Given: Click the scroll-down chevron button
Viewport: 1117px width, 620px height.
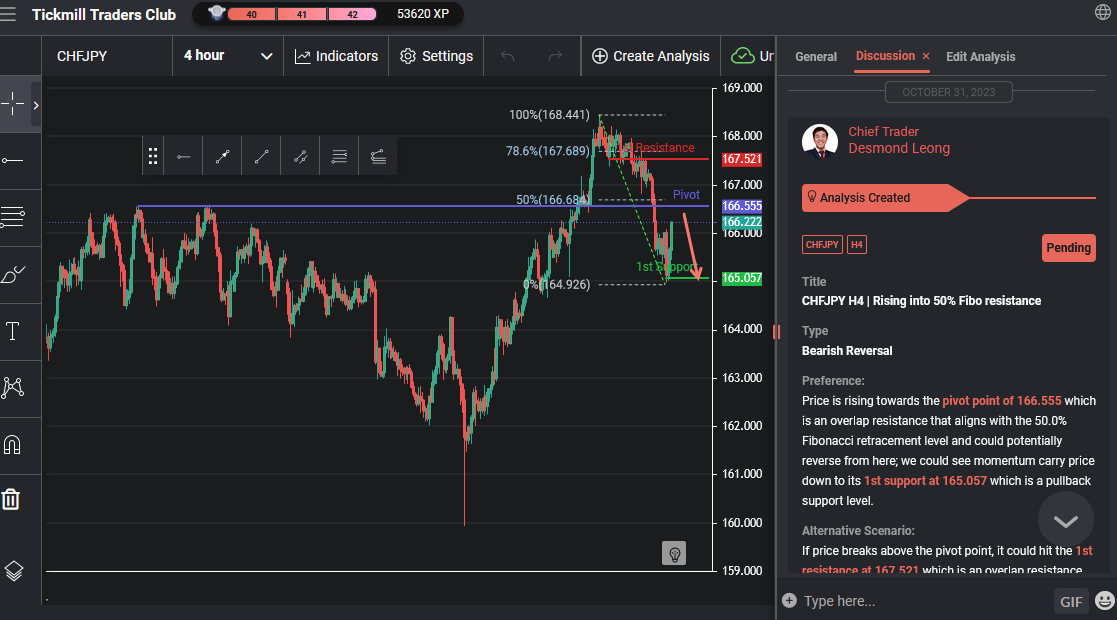Looking at the screenshot, I should point(1065,521).
